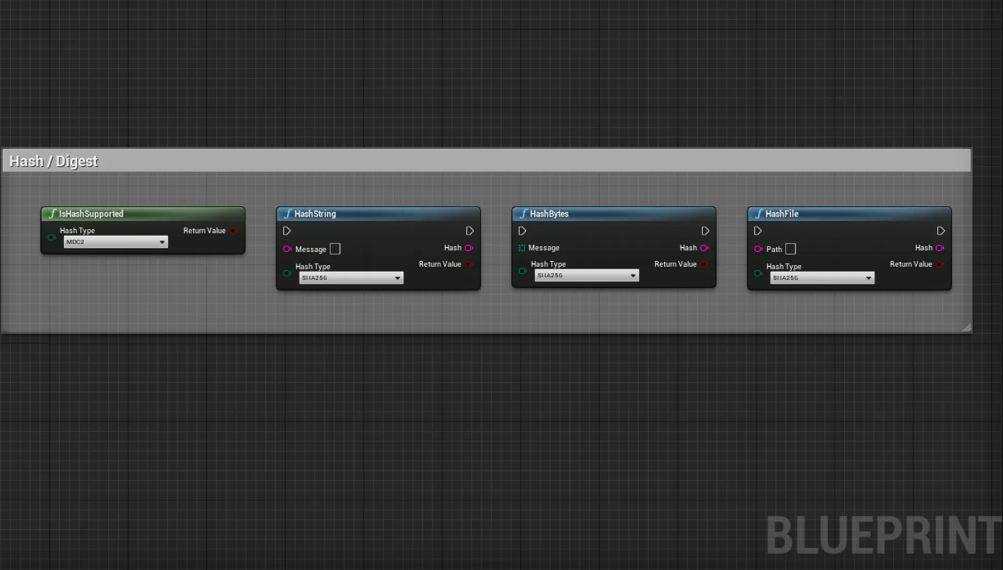Image resolution: width=1003 pixels, height=570 pixels.
Task: Open the Hash Type dropdown on HashString node
Action: click(351, 278)
